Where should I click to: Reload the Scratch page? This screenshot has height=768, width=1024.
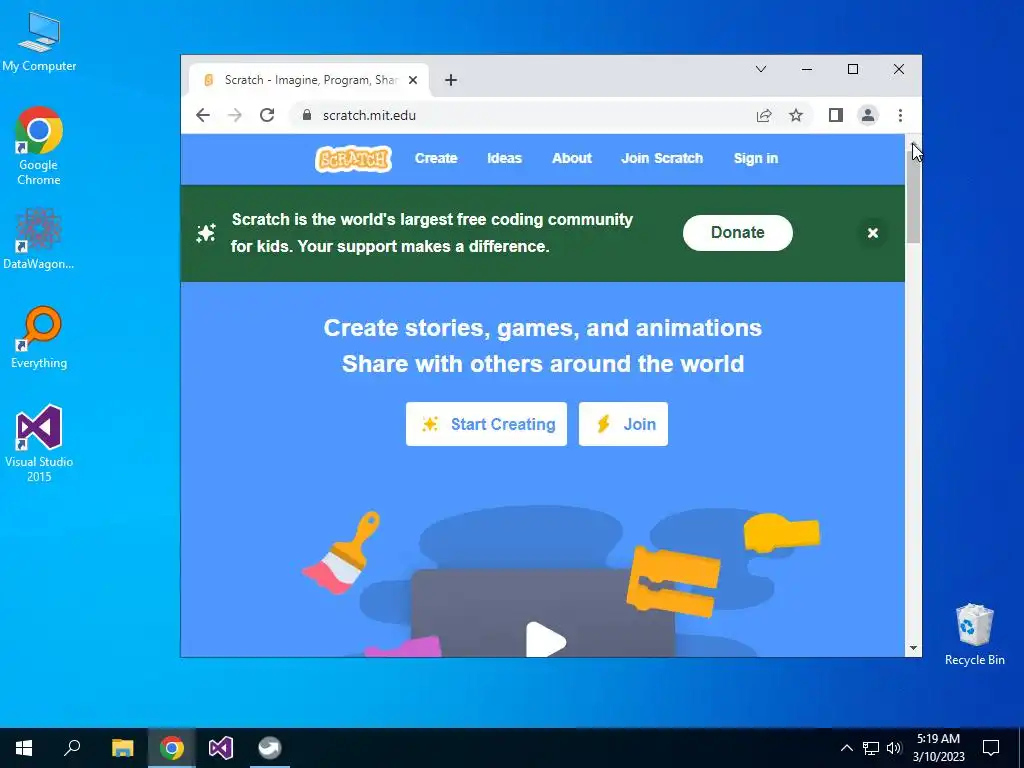click(x=266, y=116)
